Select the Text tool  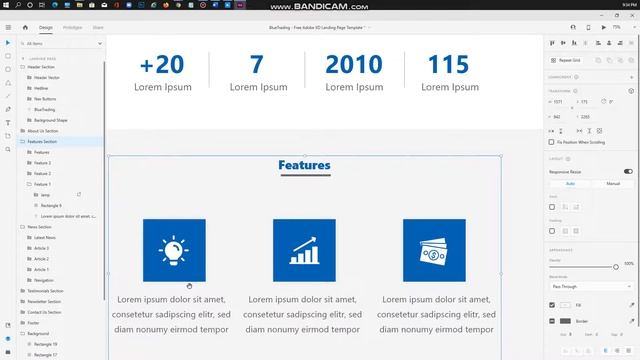[8, 122]
